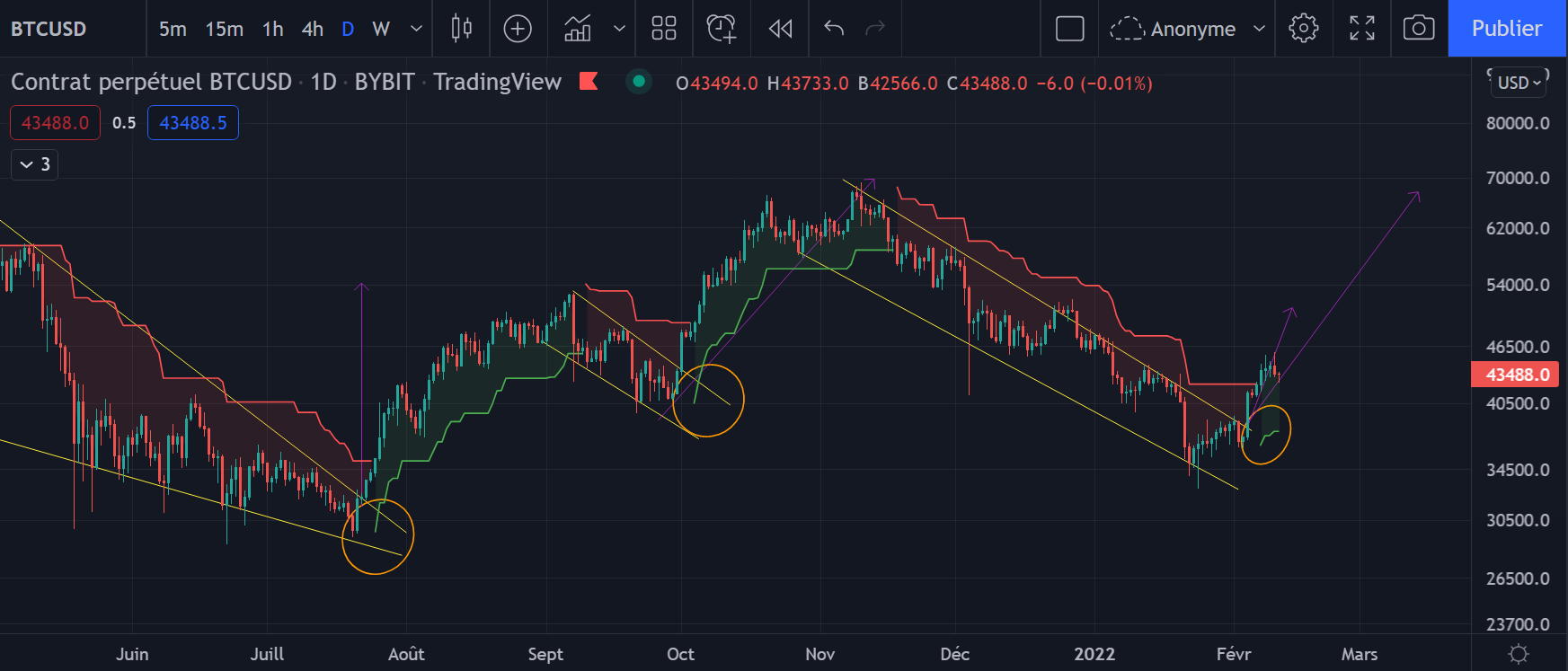Click the blue buy price 43488.5
The image size is (1568, 671).
point(193,123)
